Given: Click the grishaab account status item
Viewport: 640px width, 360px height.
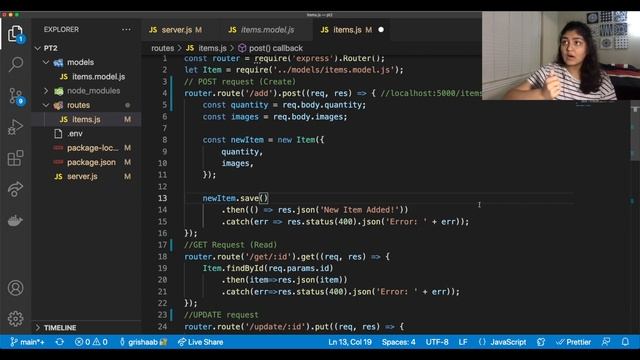Looking at the screenshot, I should [x=143, y=342].
